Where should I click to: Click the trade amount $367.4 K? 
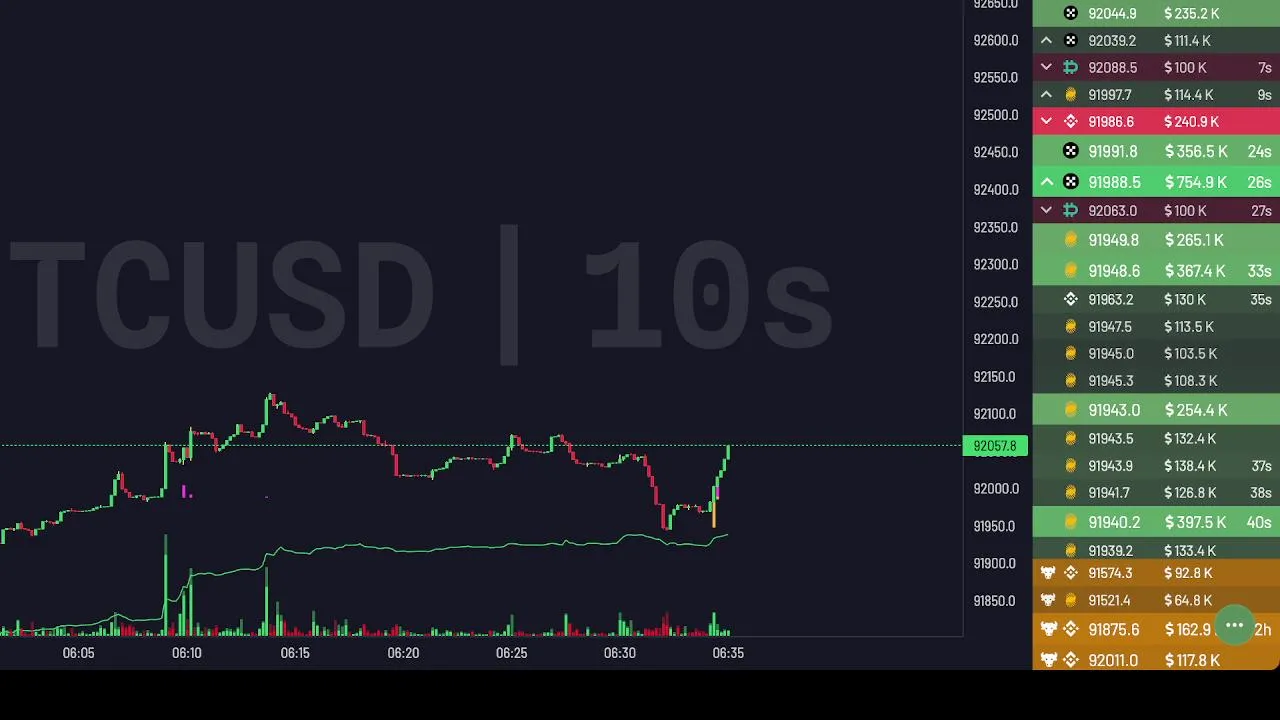click(x=1194, y=271)
